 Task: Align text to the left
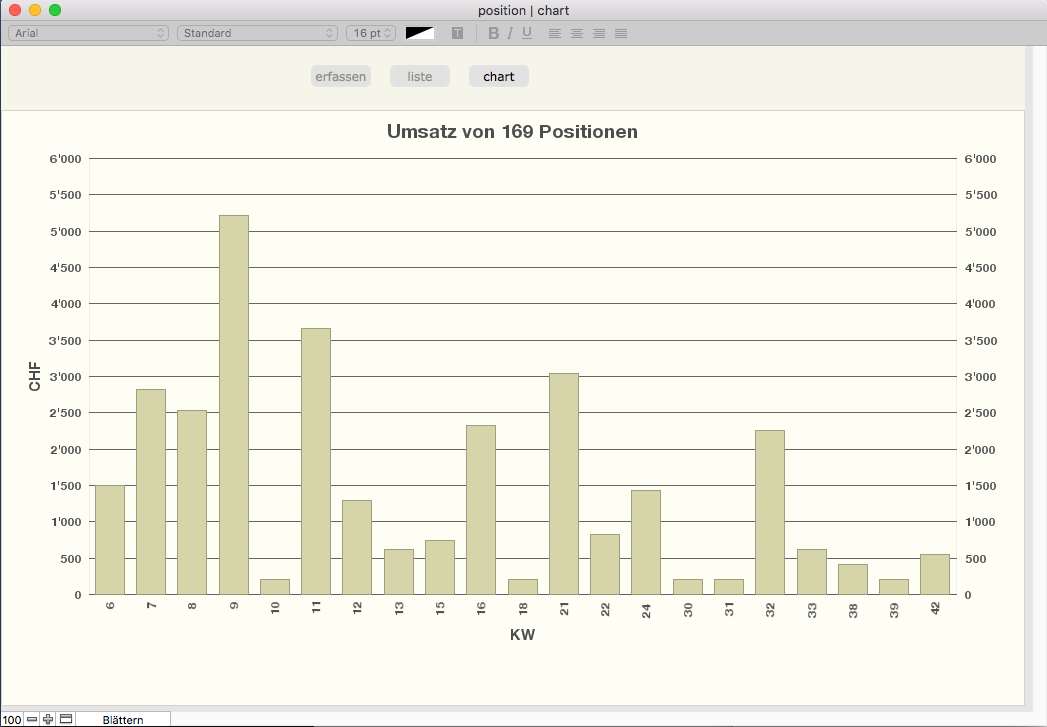coord(555,33)
